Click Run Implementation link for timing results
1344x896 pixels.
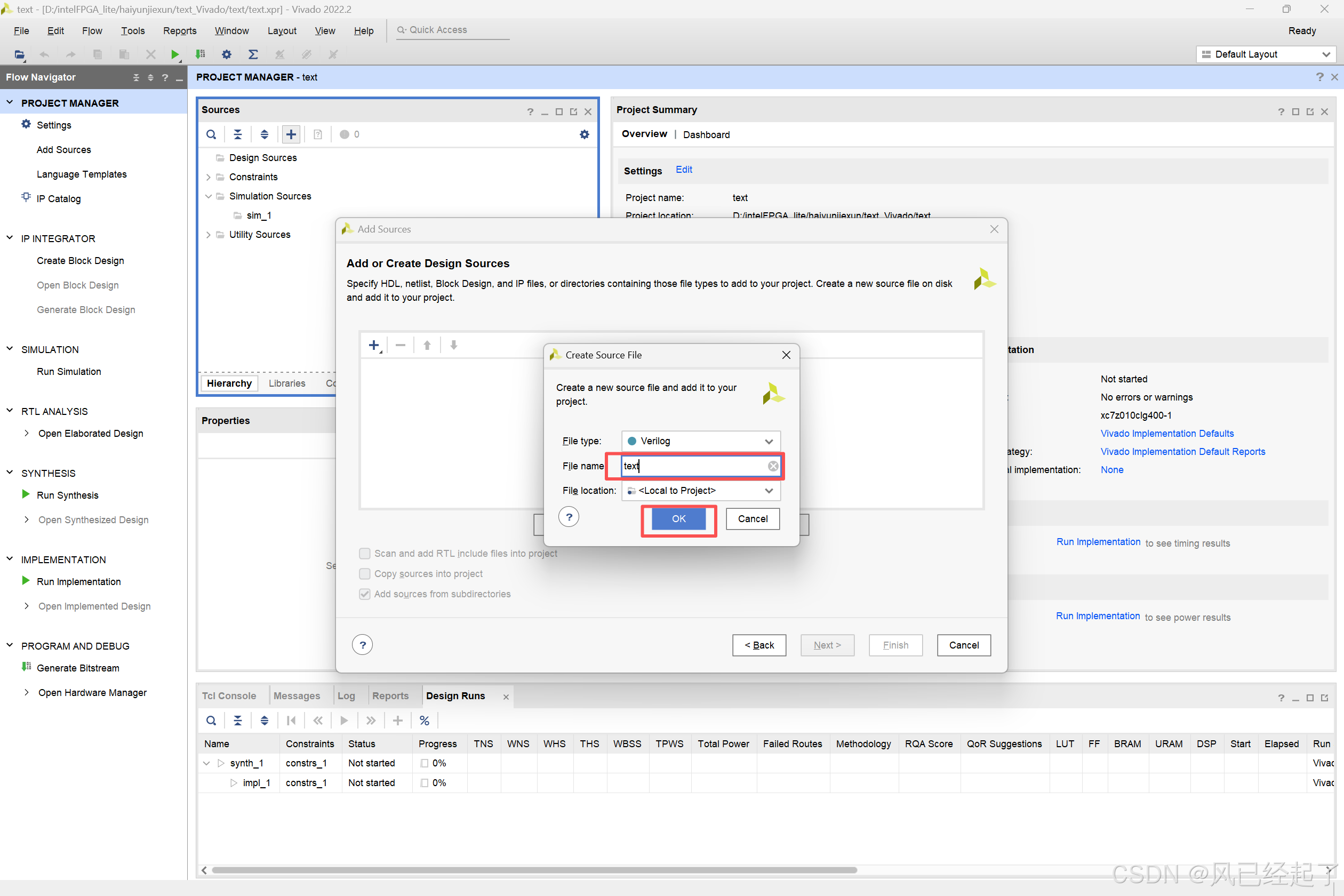(1098, 542)
